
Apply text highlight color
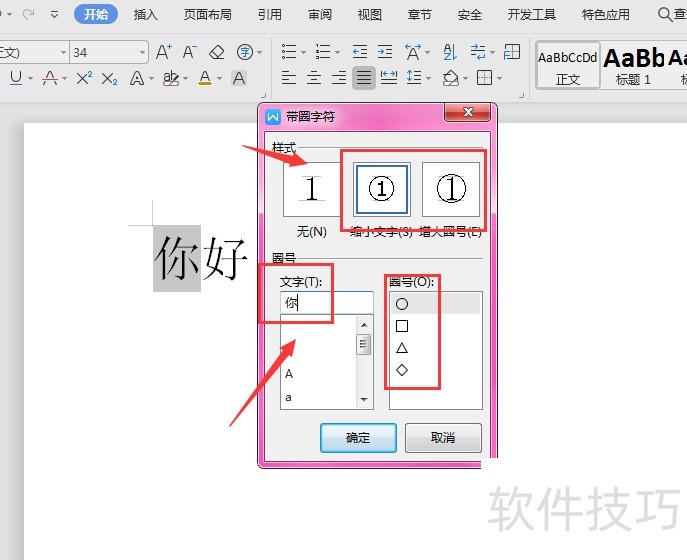tap(170, 78)
